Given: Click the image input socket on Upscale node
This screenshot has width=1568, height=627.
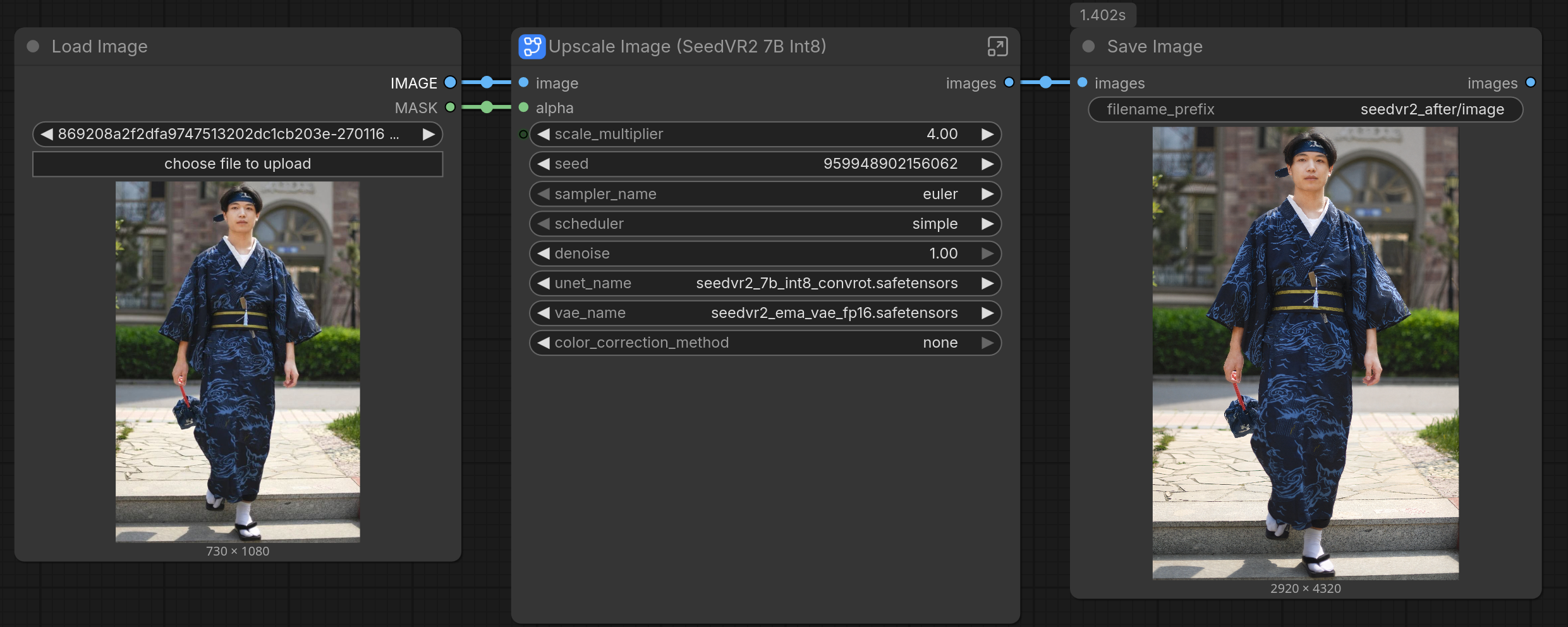Looking at the screenshot, I should point(523,82).
